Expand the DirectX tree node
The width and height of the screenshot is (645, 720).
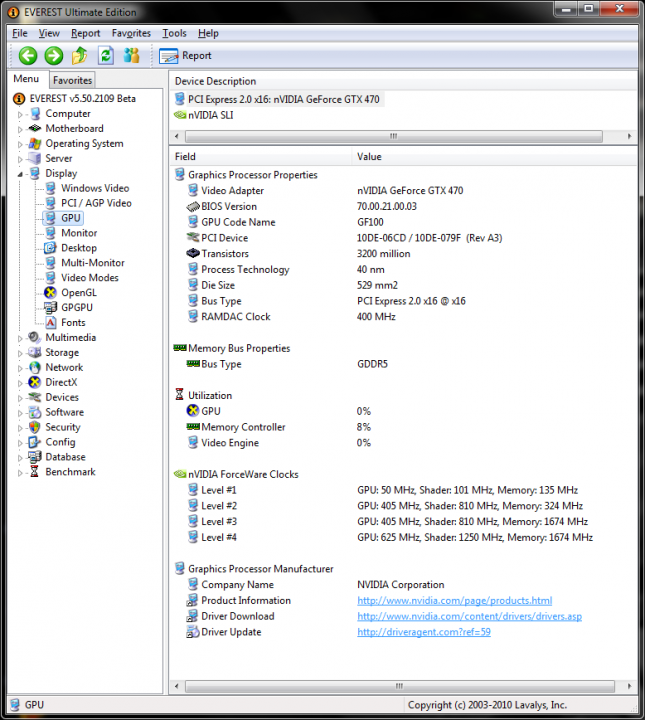pos(20,383)
